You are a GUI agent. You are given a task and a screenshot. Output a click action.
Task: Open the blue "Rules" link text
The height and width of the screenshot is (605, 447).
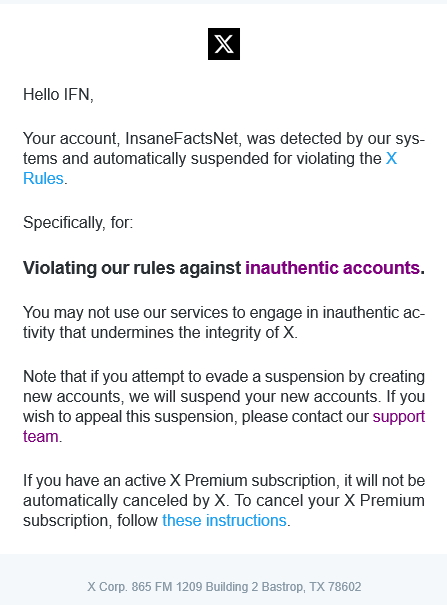(x=43, y=179)
